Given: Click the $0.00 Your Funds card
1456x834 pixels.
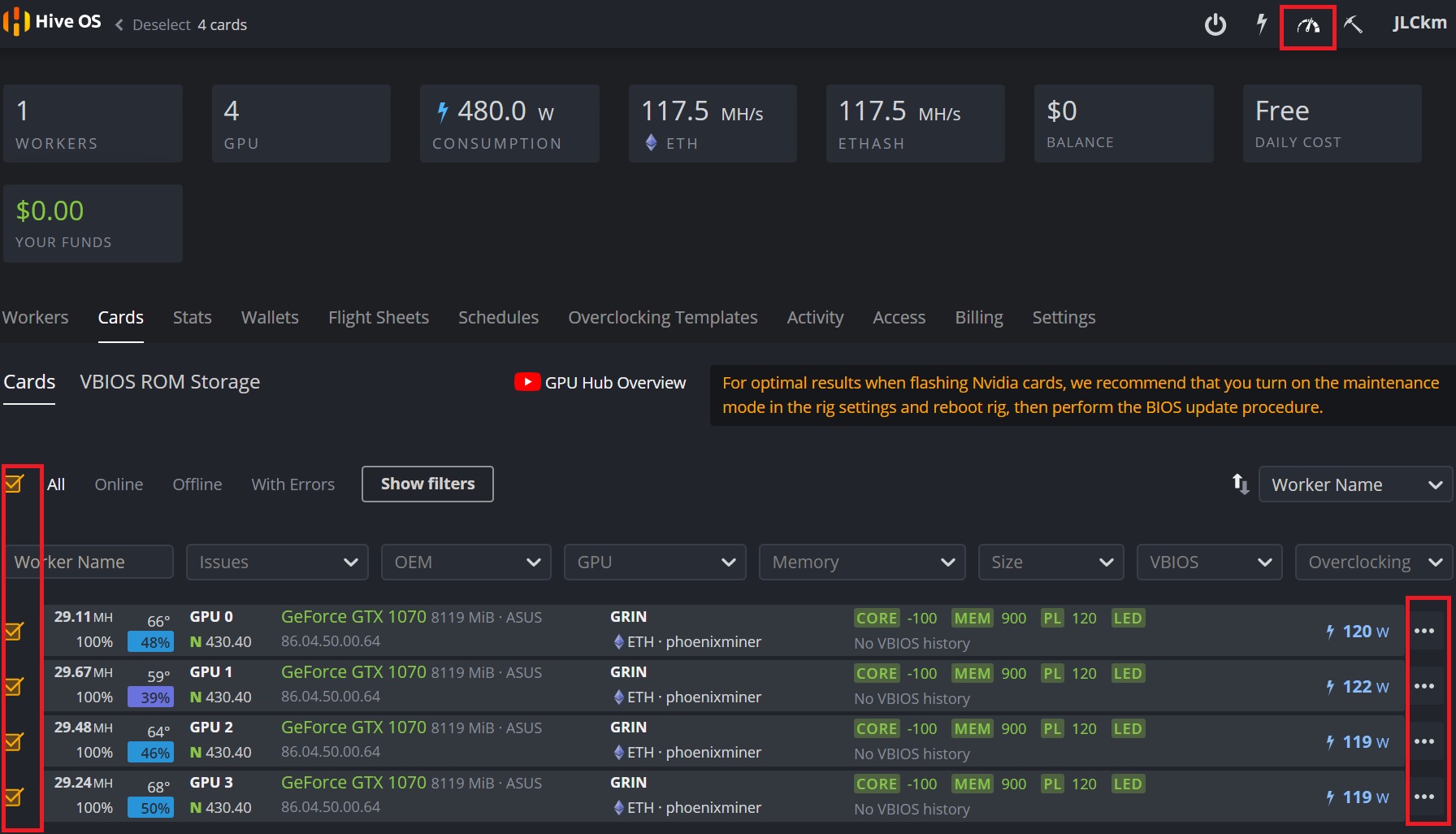Looking at the screenshot, I should tap(93, 224).
